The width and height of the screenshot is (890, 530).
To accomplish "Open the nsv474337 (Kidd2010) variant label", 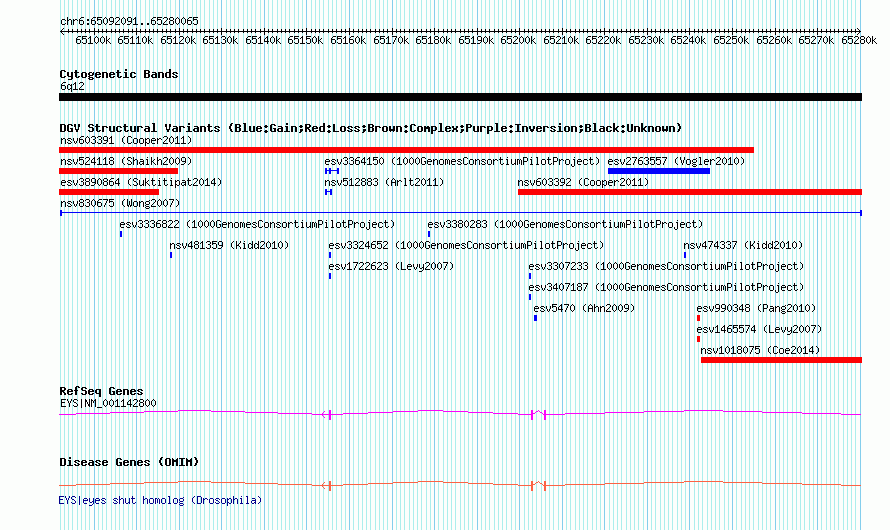I will click(x=743, y=246).
